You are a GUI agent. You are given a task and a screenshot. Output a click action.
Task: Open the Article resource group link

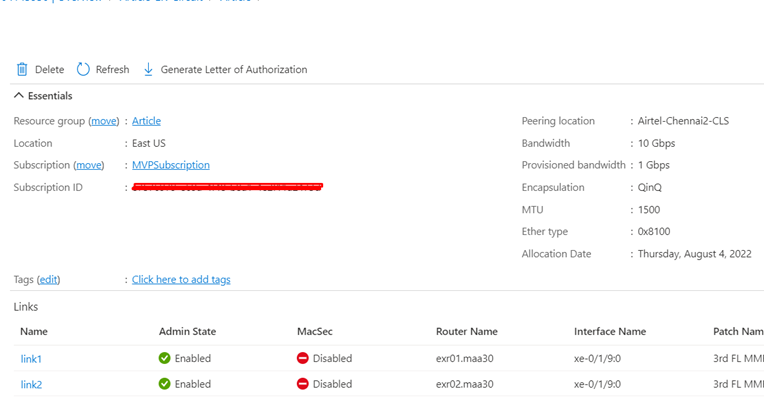pyautogui.click(x=146, y=121)
